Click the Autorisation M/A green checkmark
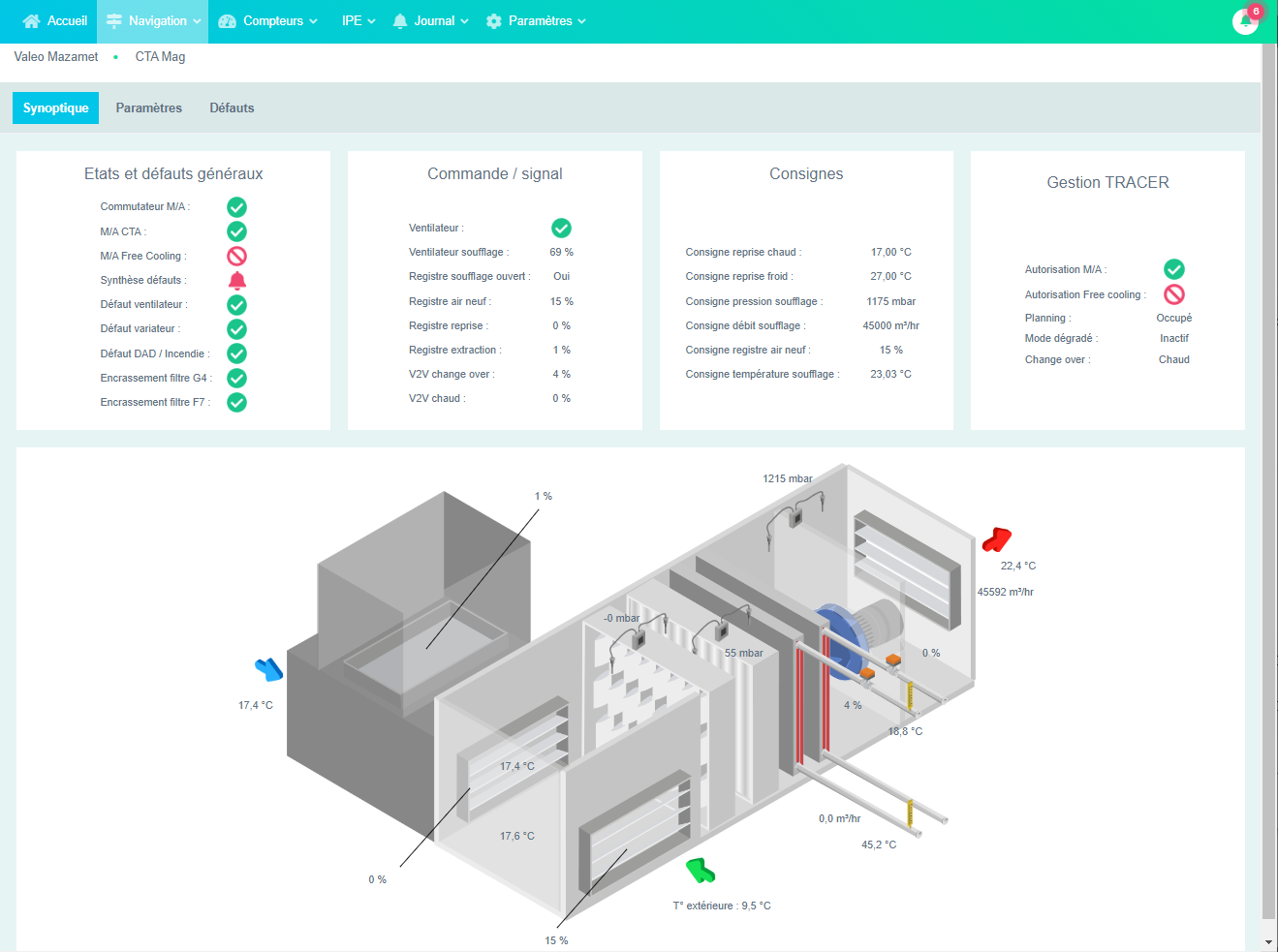The width and height of the screenshot is (1278, 952). click(x=1173, y=269)
